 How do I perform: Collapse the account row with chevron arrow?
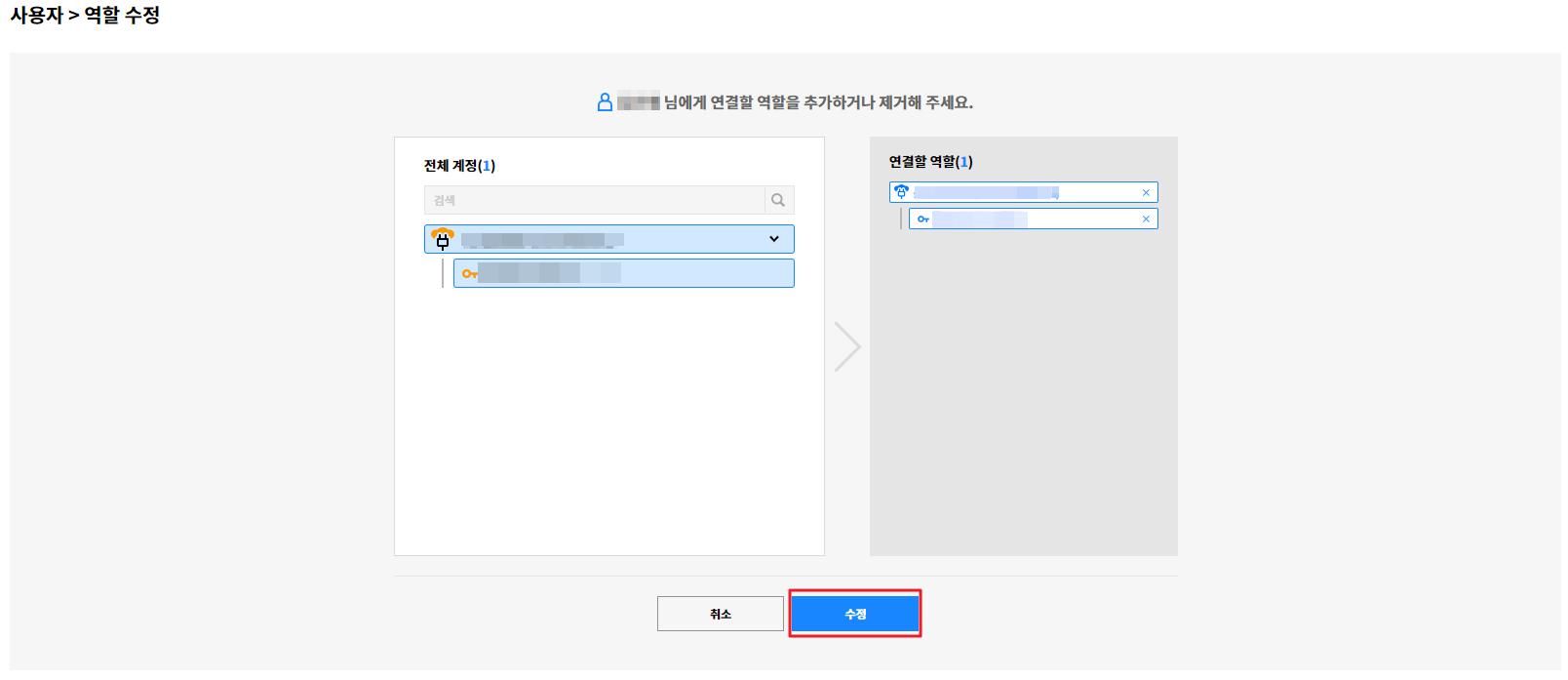point(774,239)
